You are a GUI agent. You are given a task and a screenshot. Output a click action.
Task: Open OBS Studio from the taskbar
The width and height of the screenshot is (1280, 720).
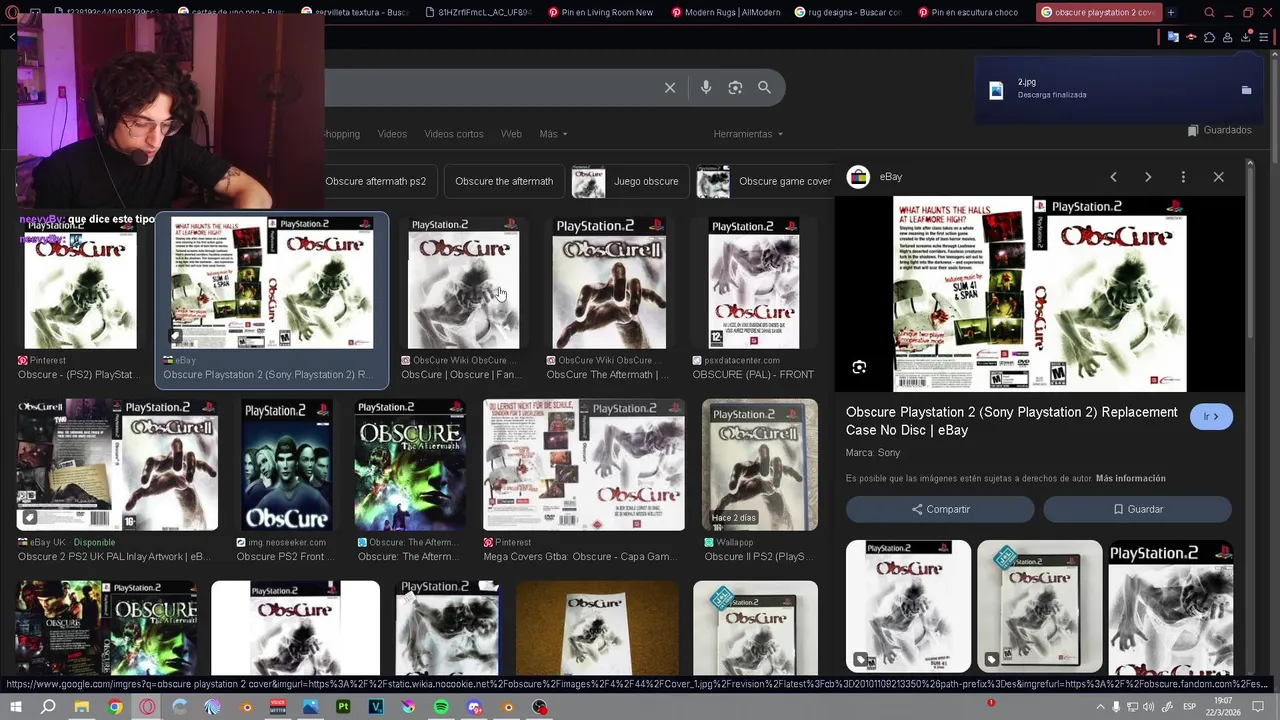(x=540, y=707)
